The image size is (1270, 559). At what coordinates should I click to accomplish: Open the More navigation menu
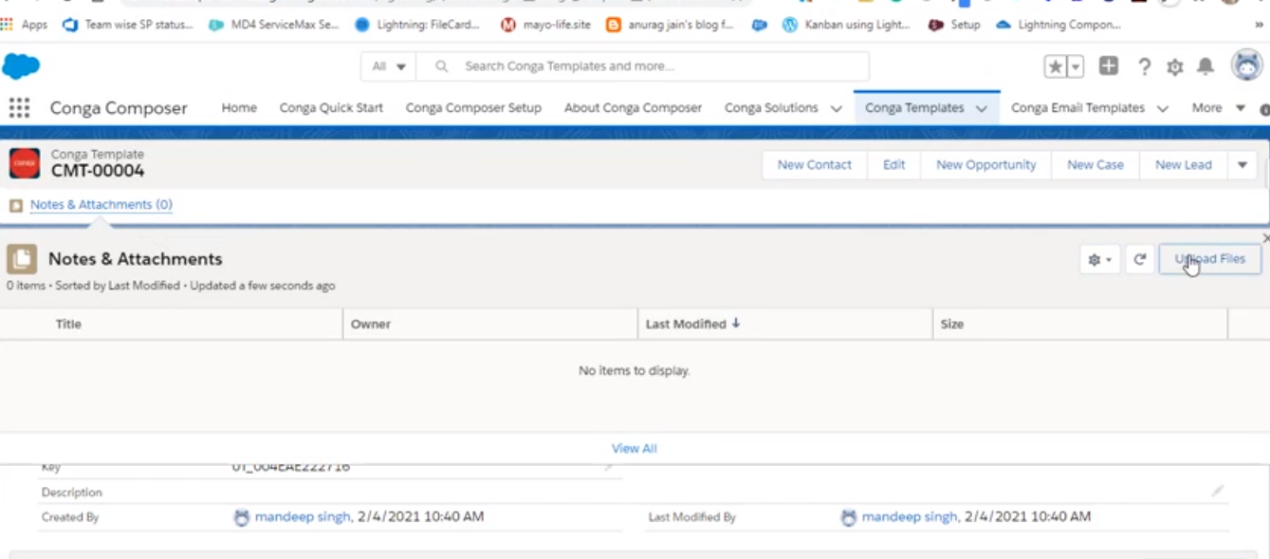click(1218, 108)
